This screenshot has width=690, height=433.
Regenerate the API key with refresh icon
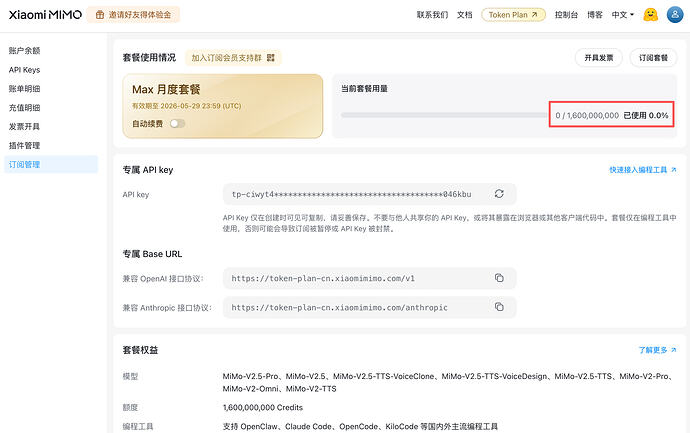pyautogui.click(x=499, y=194)
